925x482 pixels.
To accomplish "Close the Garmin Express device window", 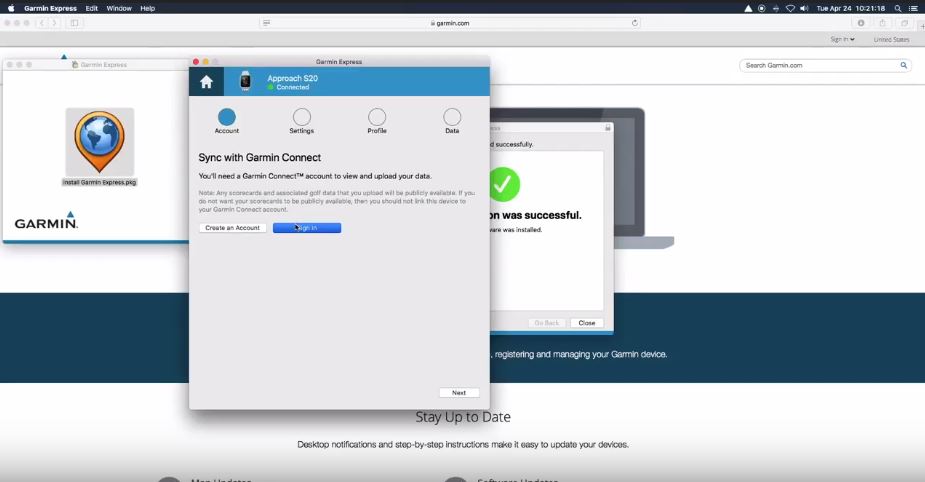I will tap(196, 61).
